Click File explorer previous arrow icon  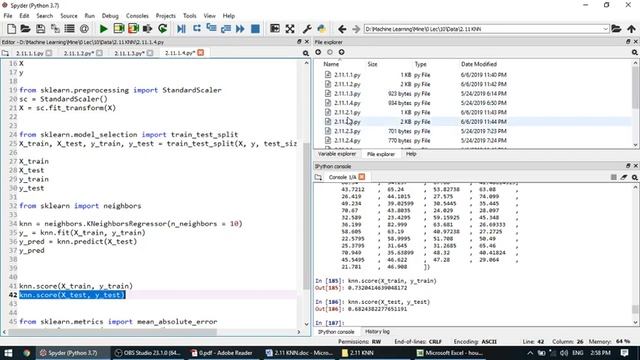318,52
